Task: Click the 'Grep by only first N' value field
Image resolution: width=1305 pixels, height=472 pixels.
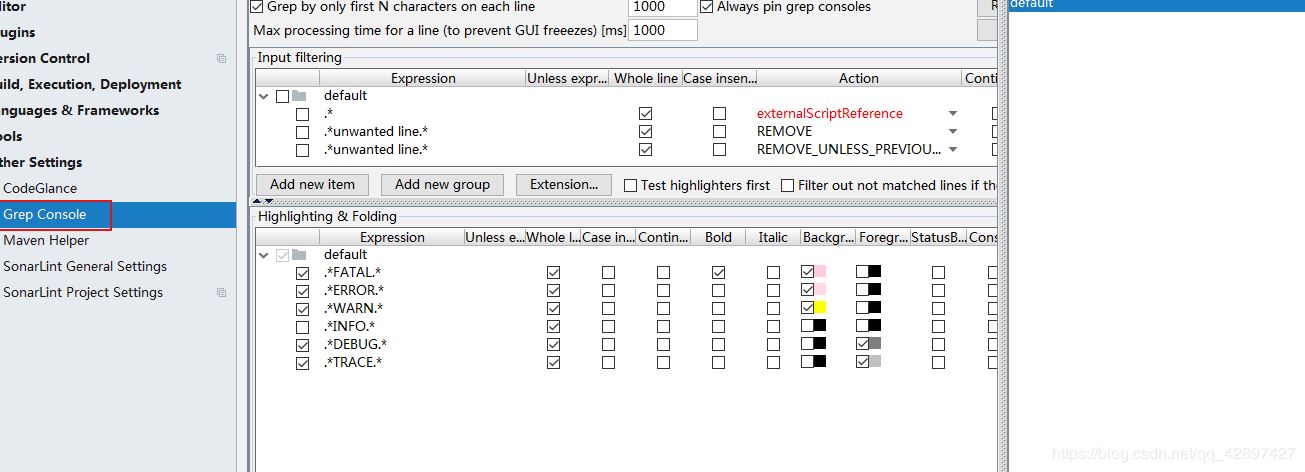Action: [662, 7]
